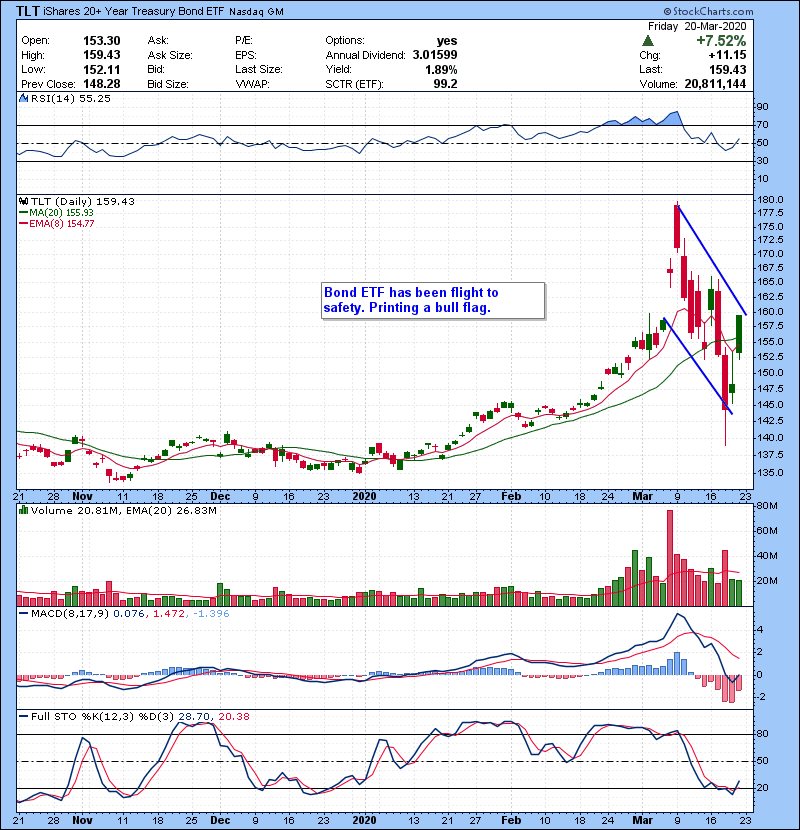Click the tallest red volume bar in March
This screenshot has height=830, width=800.
[x=670, y=558]
